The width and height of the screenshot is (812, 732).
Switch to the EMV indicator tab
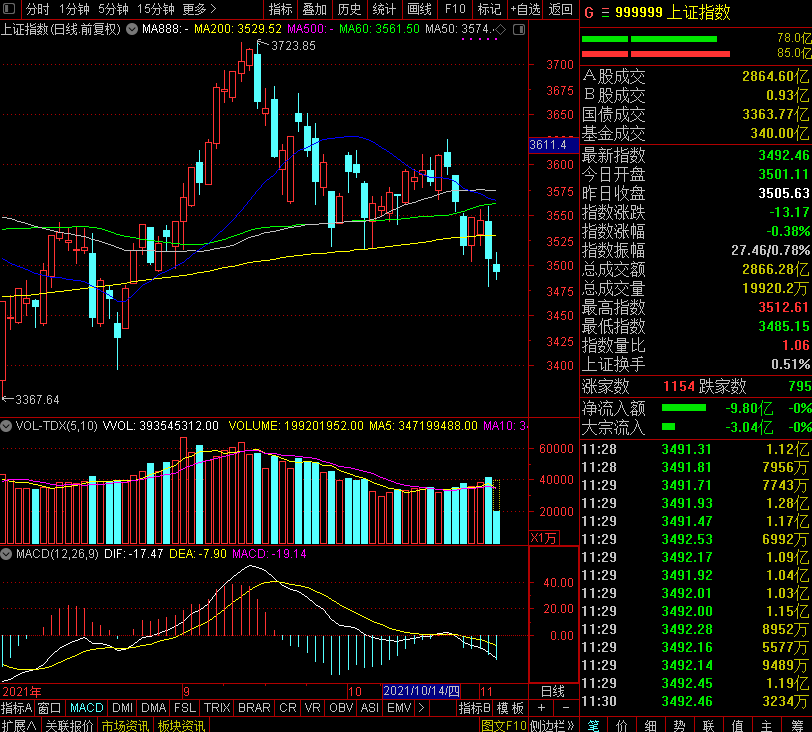pos(399,708)
